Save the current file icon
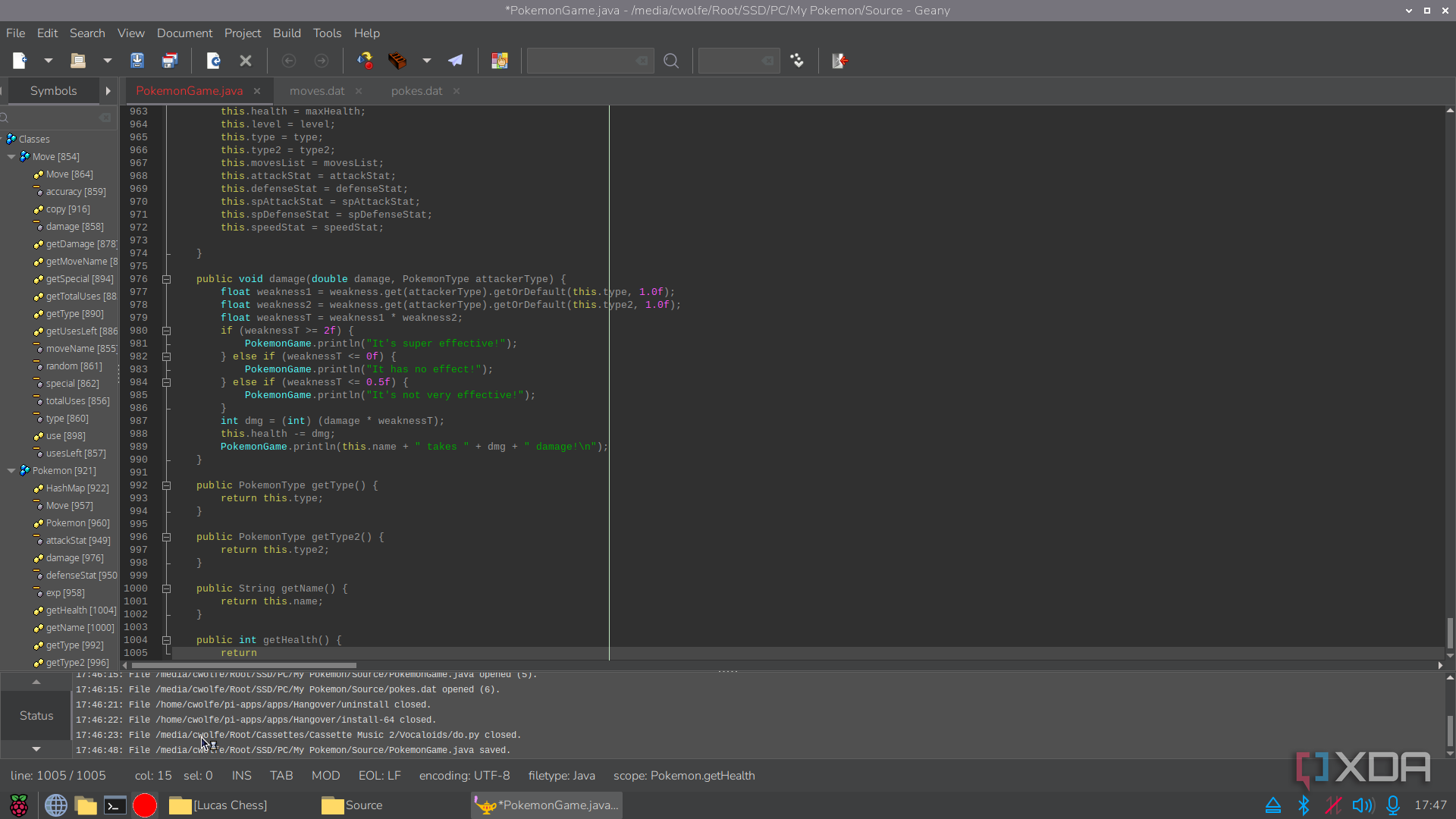Image resolution: width=1456 pixels, height=819 pixels. (x=137, y=61)
